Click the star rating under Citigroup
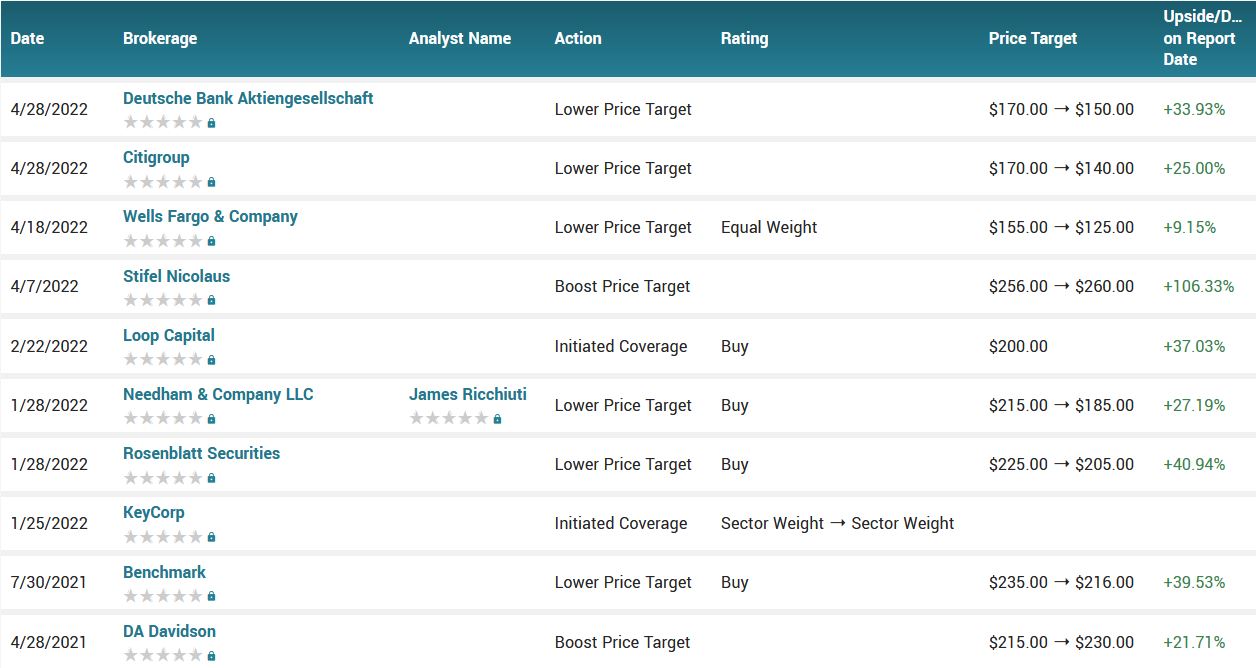 click(x=163, y=181)
